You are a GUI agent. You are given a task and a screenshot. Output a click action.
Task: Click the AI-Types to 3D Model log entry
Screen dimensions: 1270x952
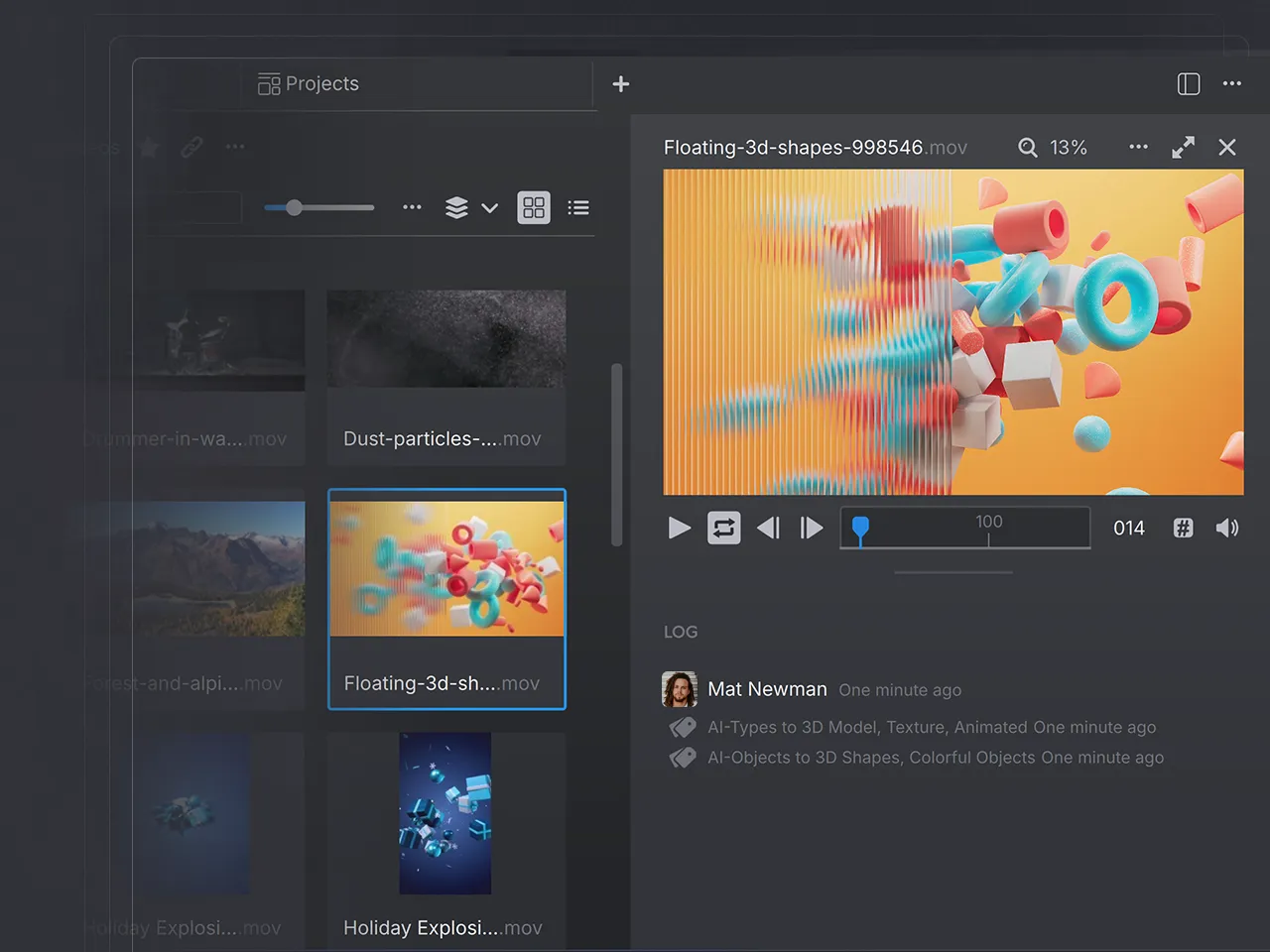pyautogui.click(x=932, y=727)
